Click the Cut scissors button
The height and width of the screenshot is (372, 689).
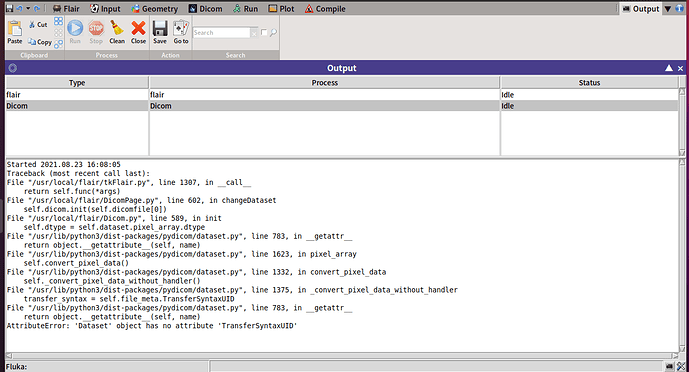pyautogui.click(x=38, y=25)
